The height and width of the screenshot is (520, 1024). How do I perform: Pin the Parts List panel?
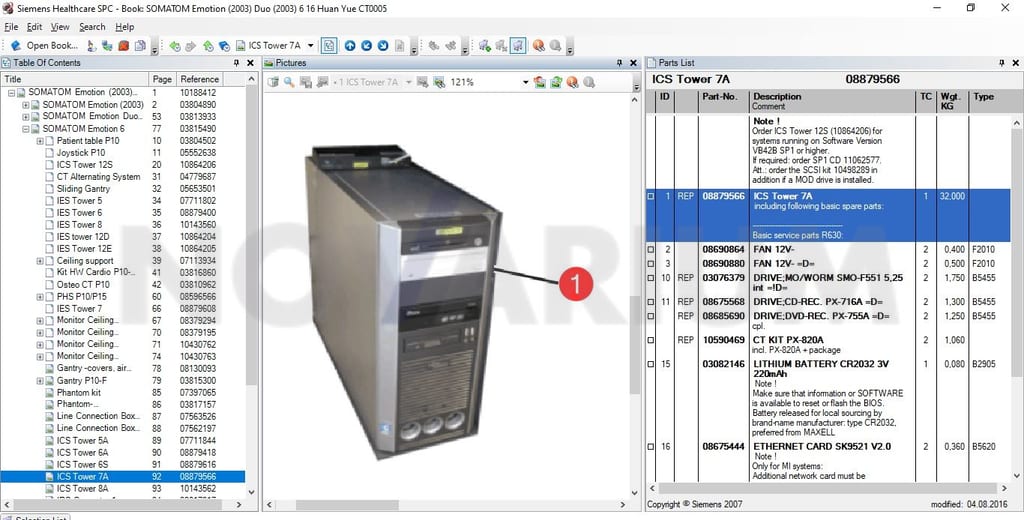pos(1001,63)
